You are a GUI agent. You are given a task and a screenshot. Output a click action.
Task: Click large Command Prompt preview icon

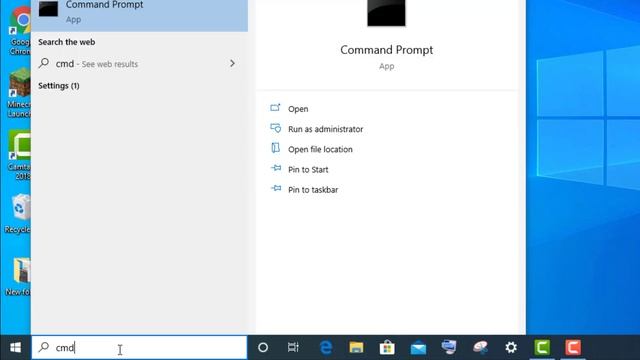[386, 13]
